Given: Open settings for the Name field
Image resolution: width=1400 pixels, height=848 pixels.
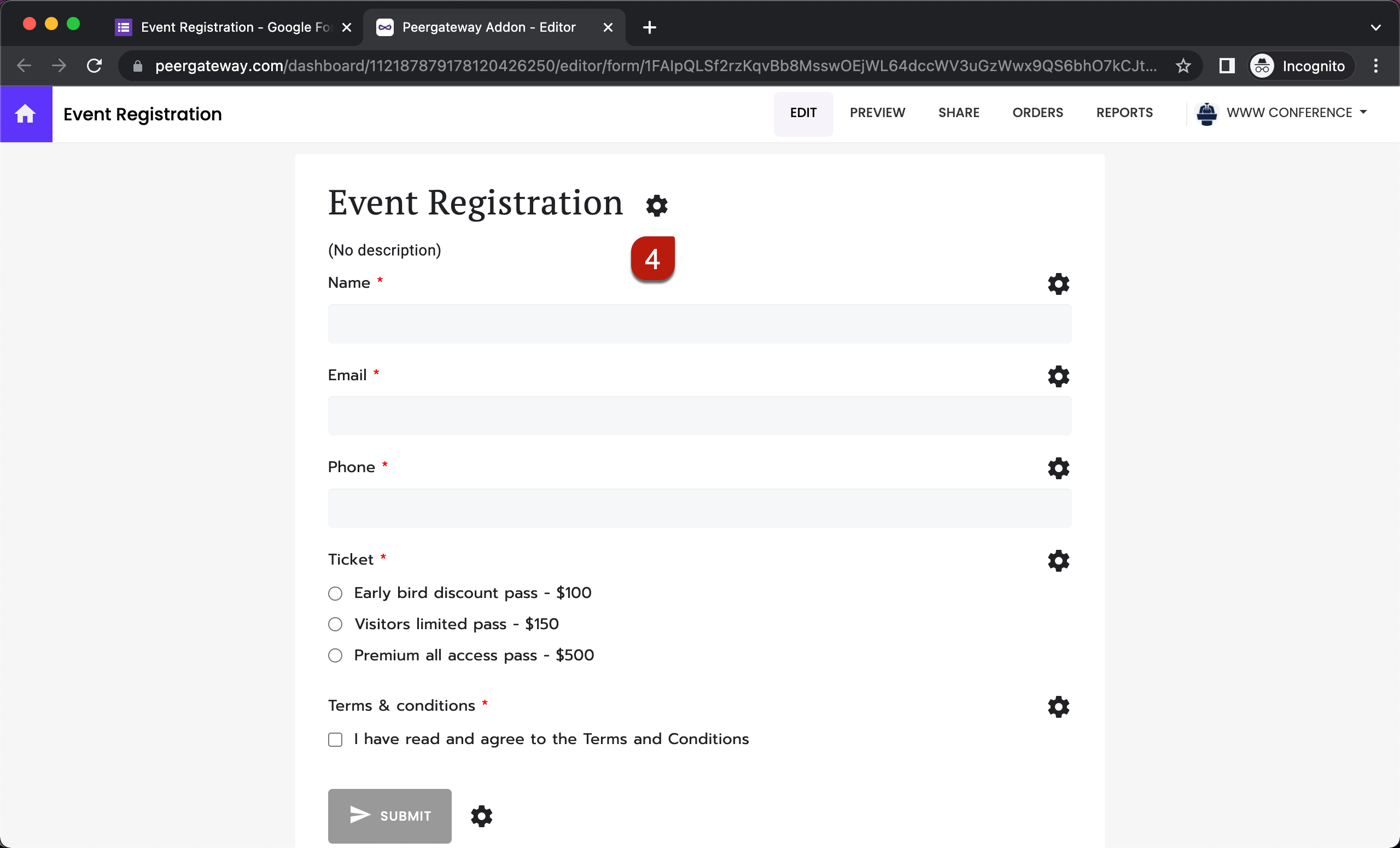Looking at the screenshot, I should pyautogui.click(x=1058, y=283).
